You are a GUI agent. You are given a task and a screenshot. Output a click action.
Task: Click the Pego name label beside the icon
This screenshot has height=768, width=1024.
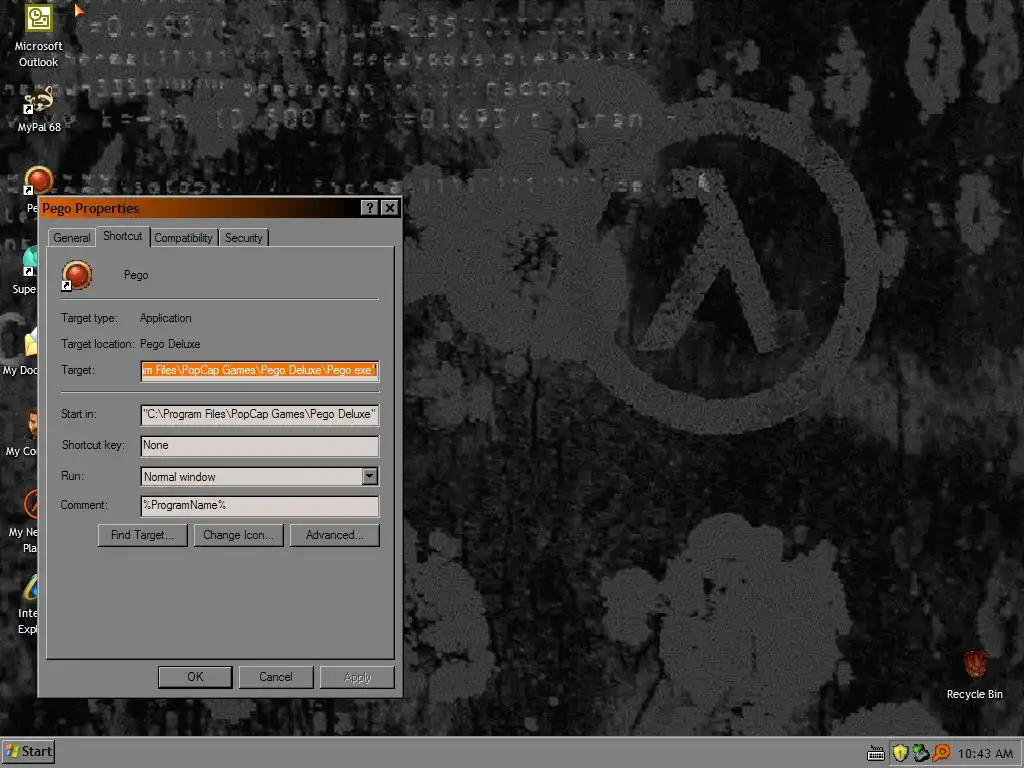point(136,275)
